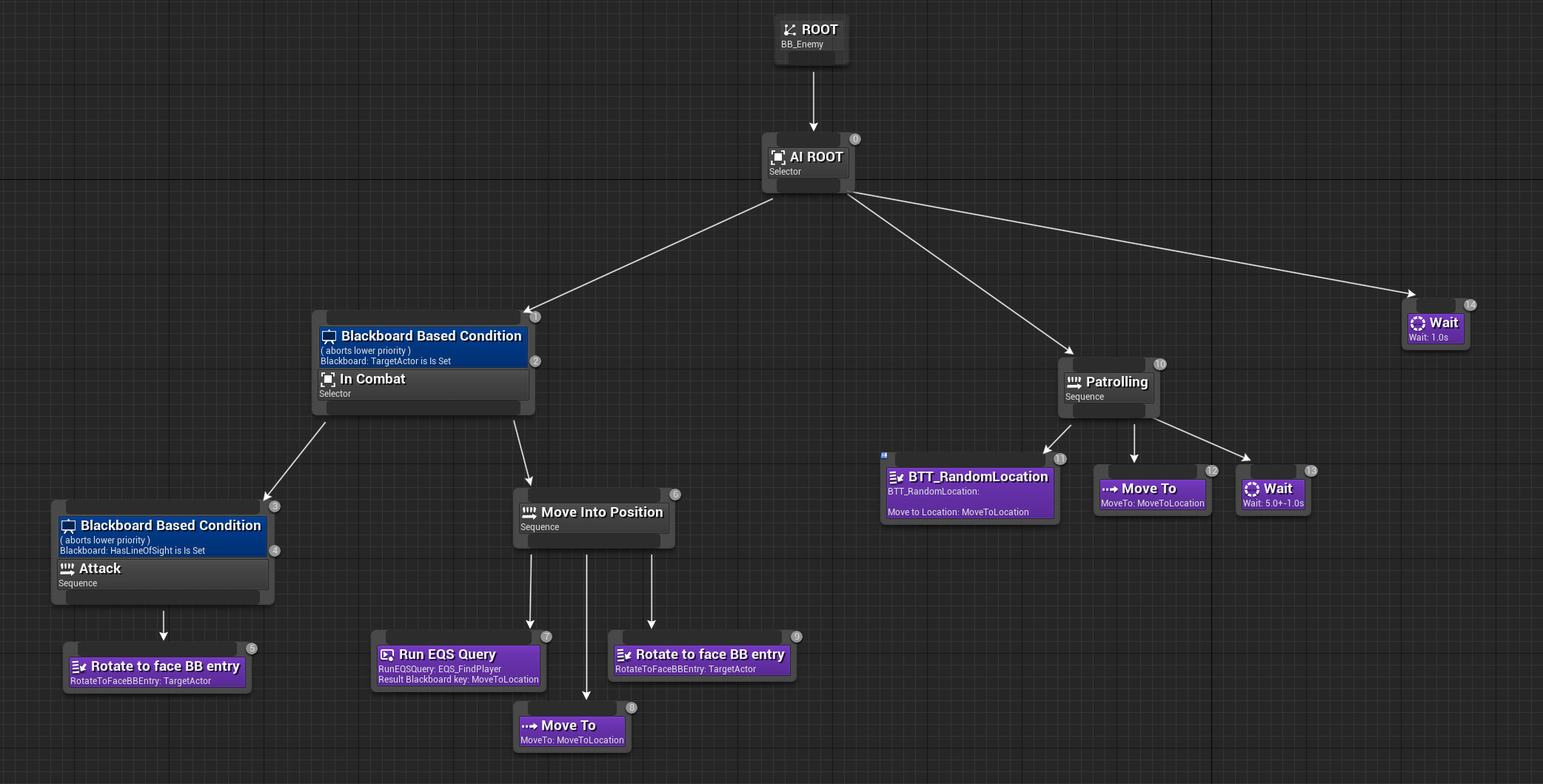The width and height of the screenshot is (1543, 784).
Task: Click the Sequence icon on Move Into Position
Action: 529,512
